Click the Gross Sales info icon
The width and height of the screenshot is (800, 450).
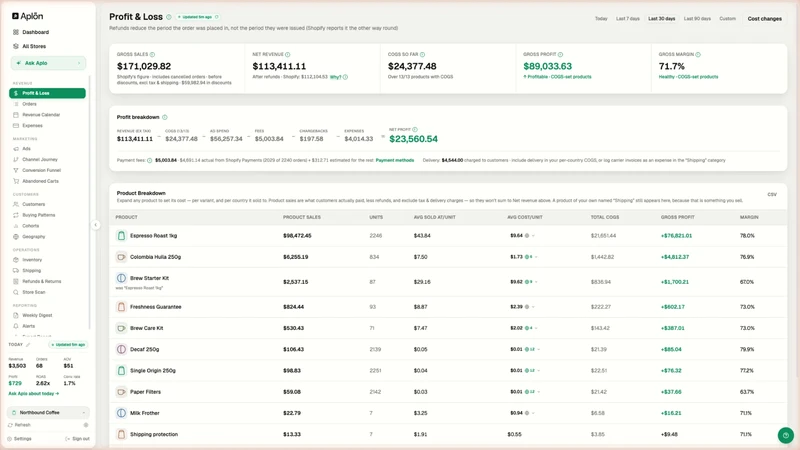pos(153,55)
